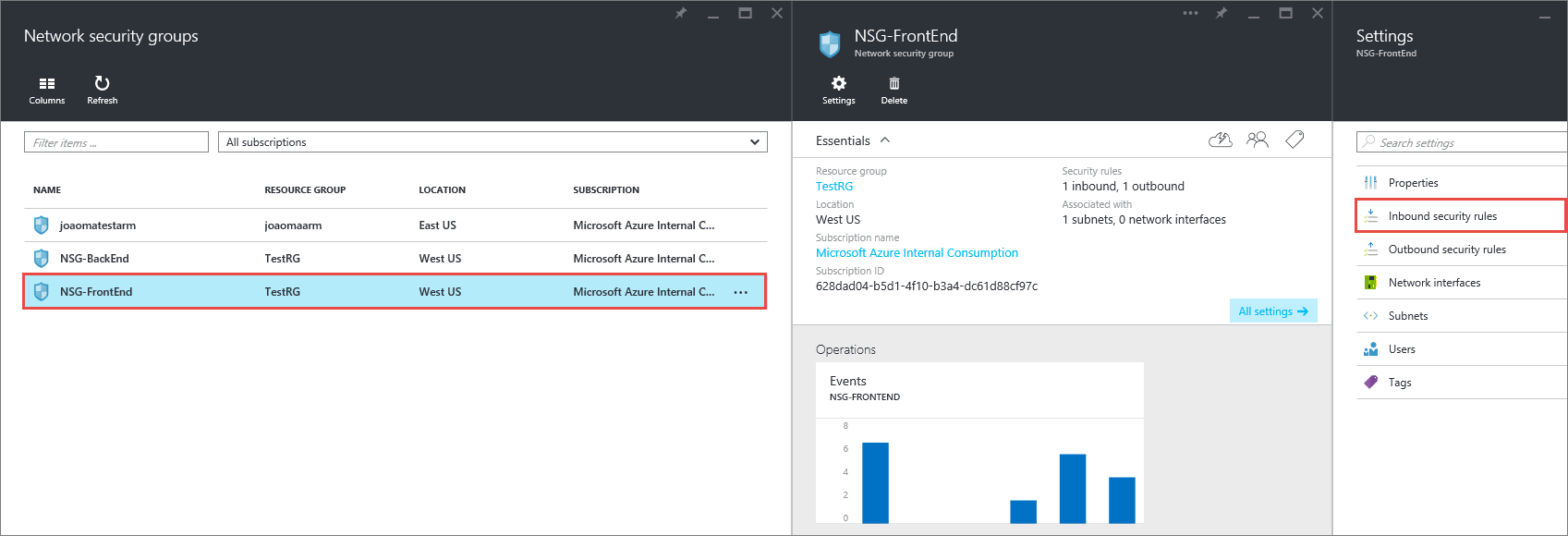Click the Refresh icon in Network security groups

pos(103,83)
